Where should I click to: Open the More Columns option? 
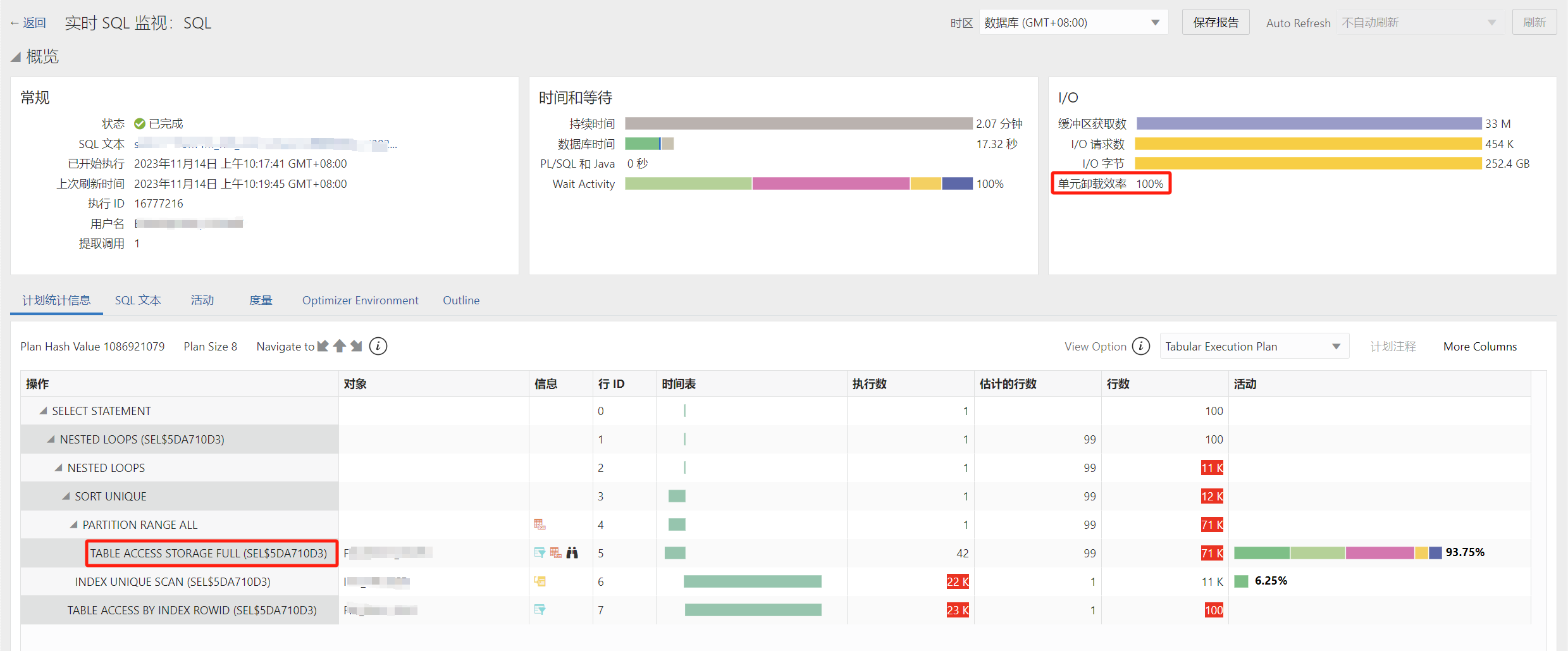pos(1479,346)
